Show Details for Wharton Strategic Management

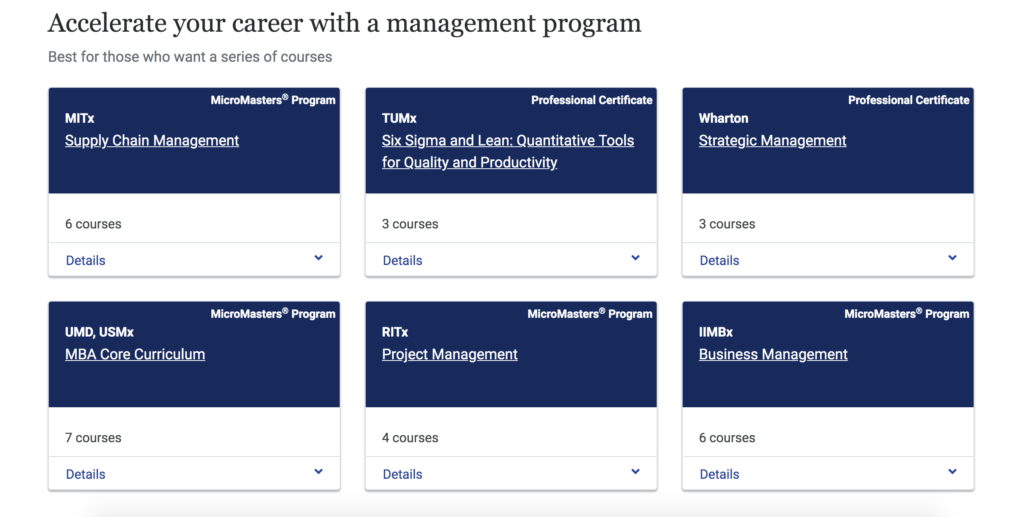click(x=720, y=260)
